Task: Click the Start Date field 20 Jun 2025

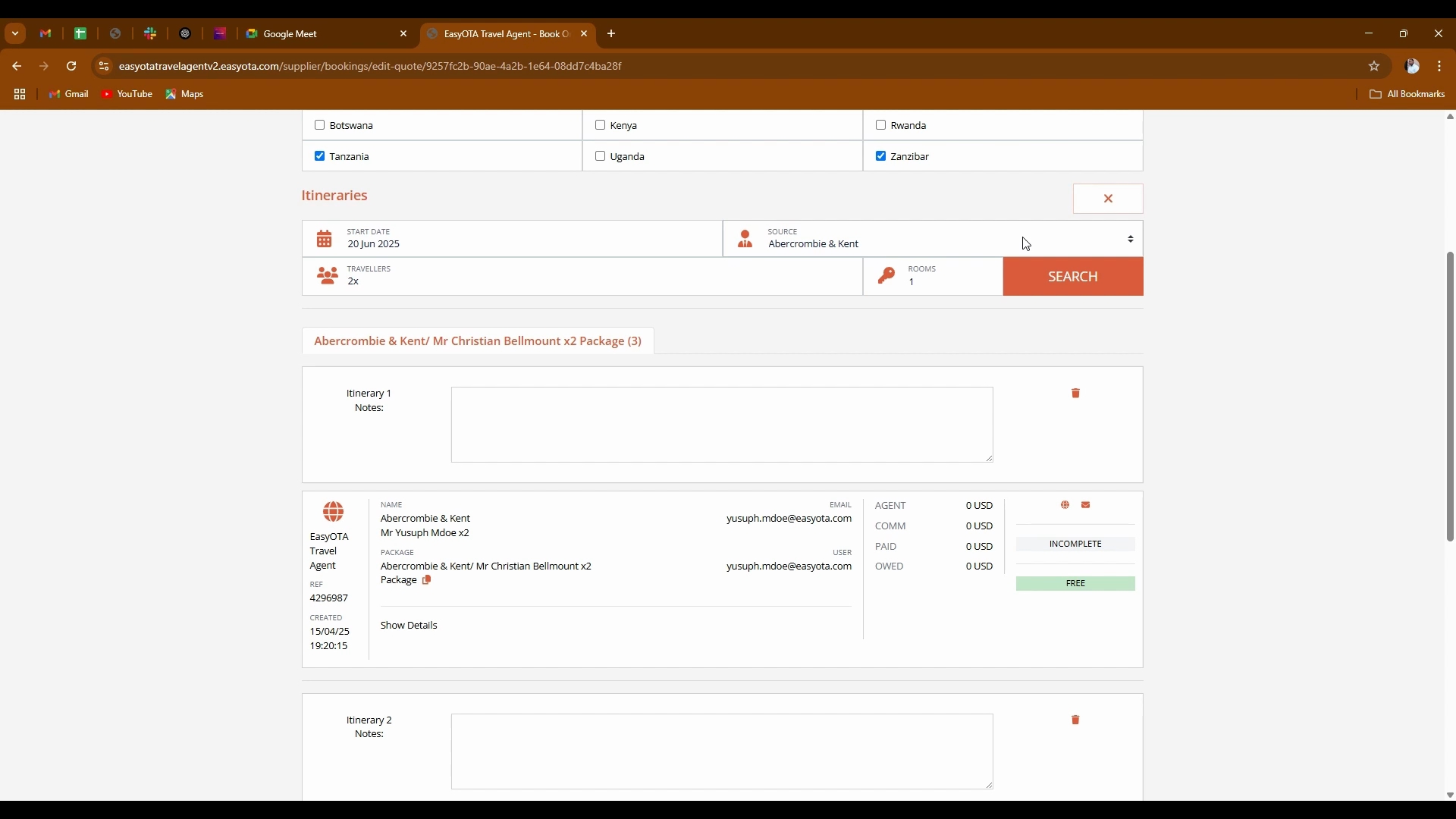Action: [x=512, y=239]
